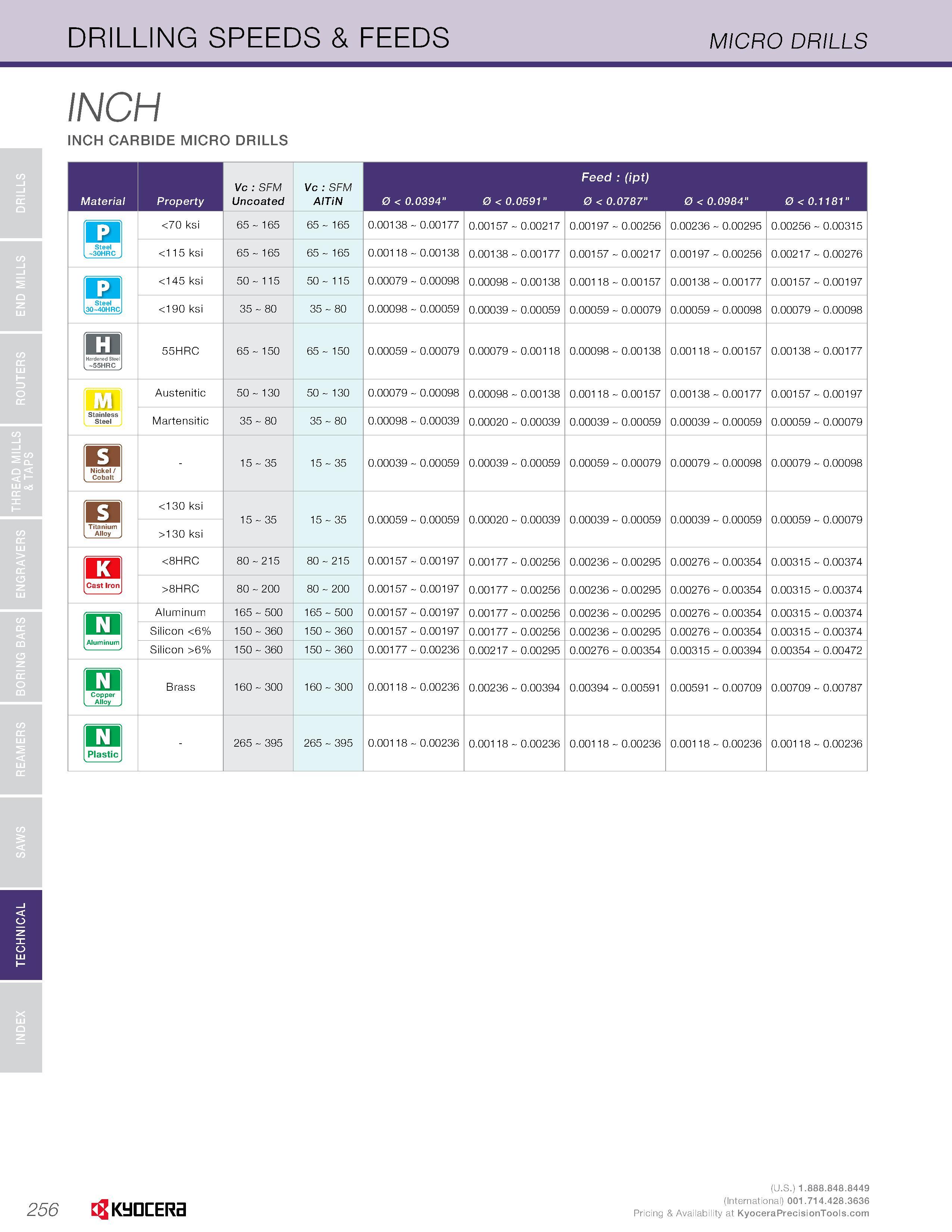Select the P Steel 30~40HRC material icon

[x=103, y=295]
